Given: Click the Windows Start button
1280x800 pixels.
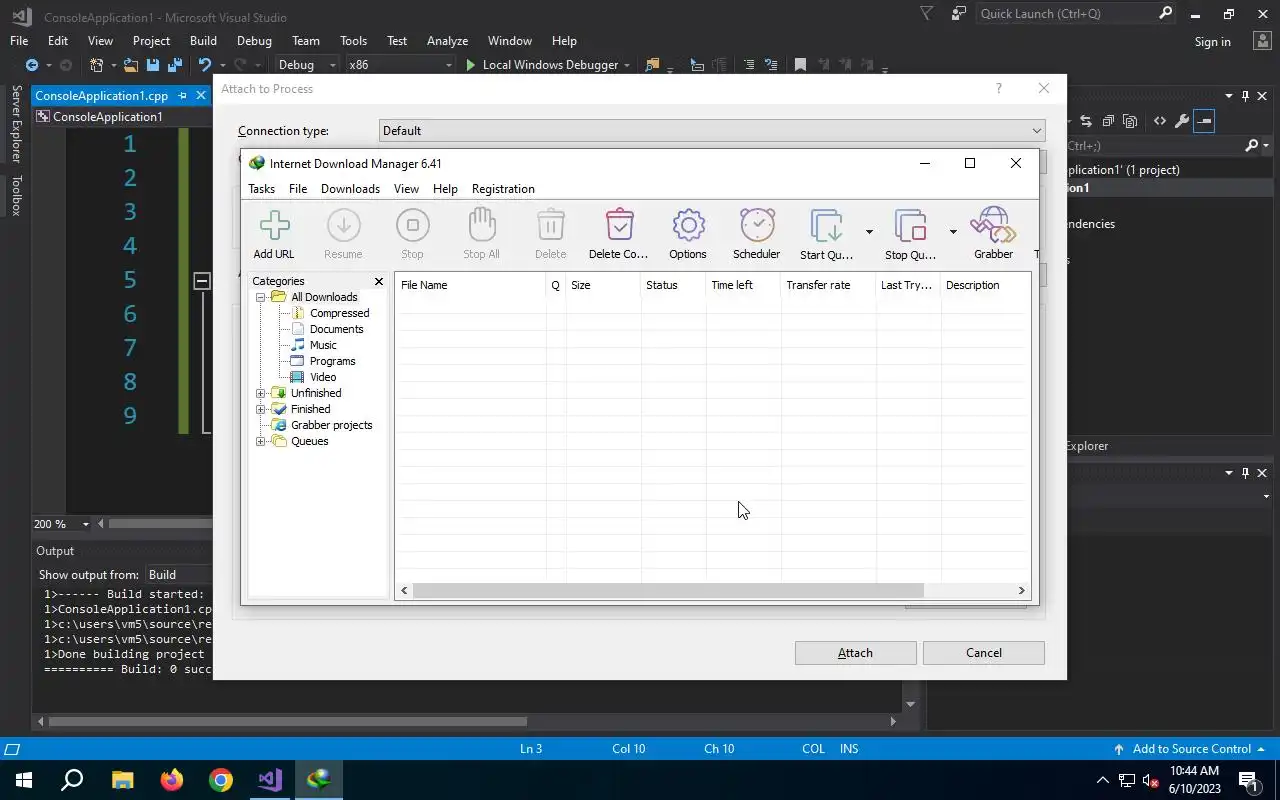Looking at the screenshot, I should point(24,780).
